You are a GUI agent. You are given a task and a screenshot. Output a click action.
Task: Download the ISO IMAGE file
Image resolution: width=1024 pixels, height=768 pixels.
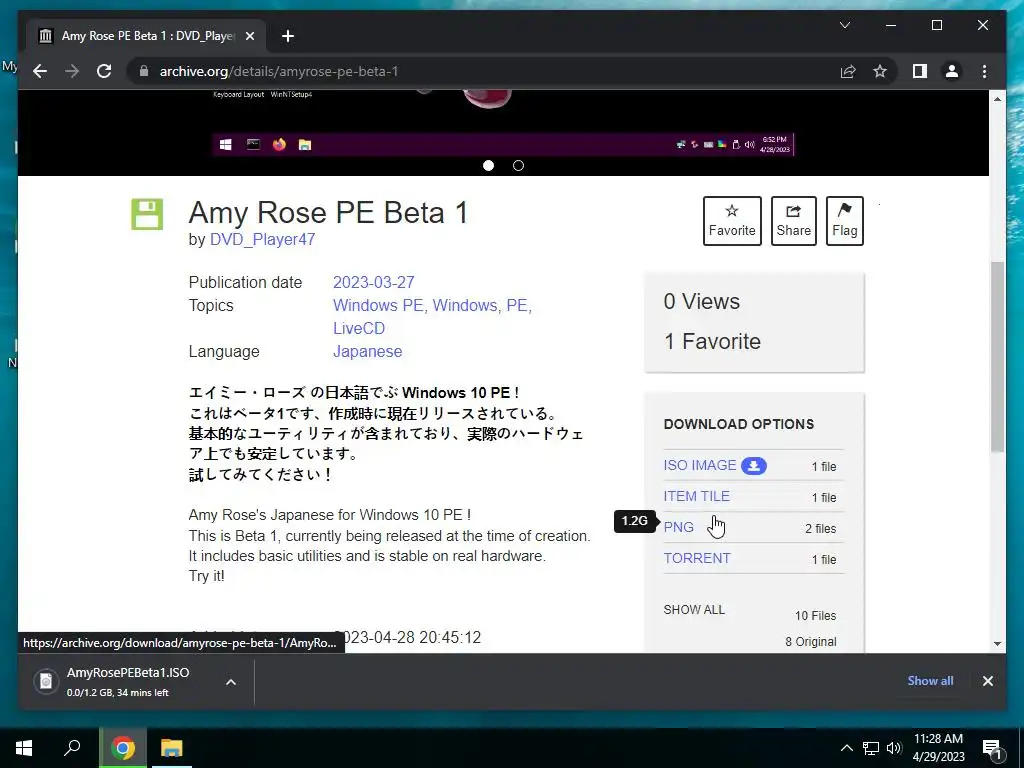tap(699, 465)
